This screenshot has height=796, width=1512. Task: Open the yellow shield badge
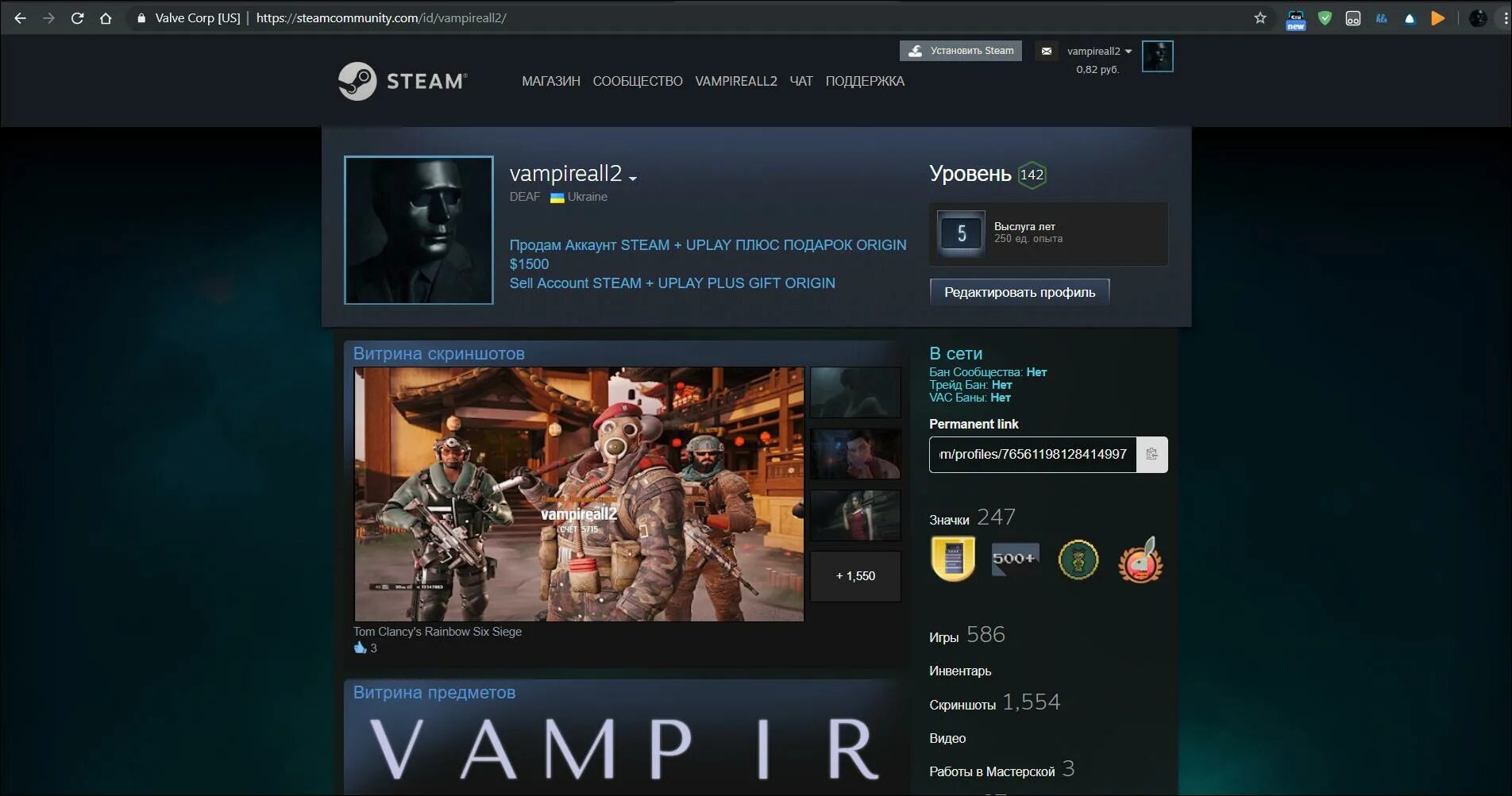(953, 560)
